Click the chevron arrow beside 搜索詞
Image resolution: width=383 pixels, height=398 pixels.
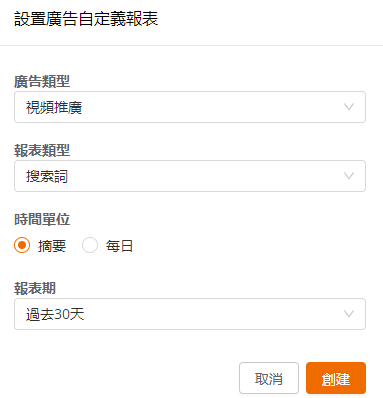[x=349, y=176]
